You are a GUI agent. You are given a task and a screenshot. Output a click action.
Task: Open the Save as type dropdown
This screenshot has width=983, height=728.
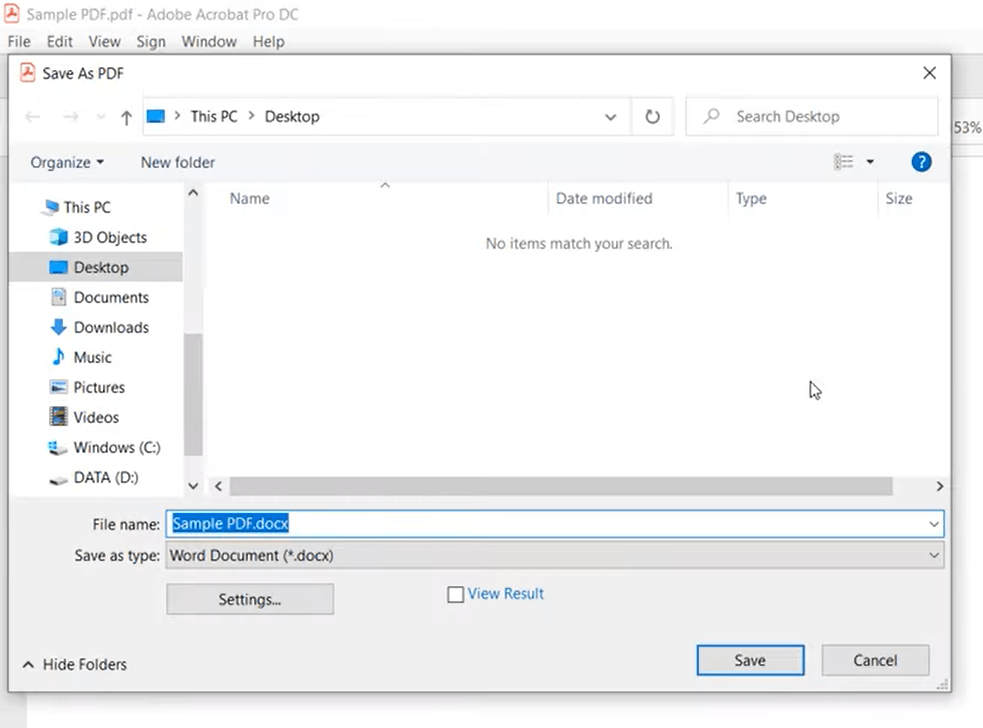933,555
